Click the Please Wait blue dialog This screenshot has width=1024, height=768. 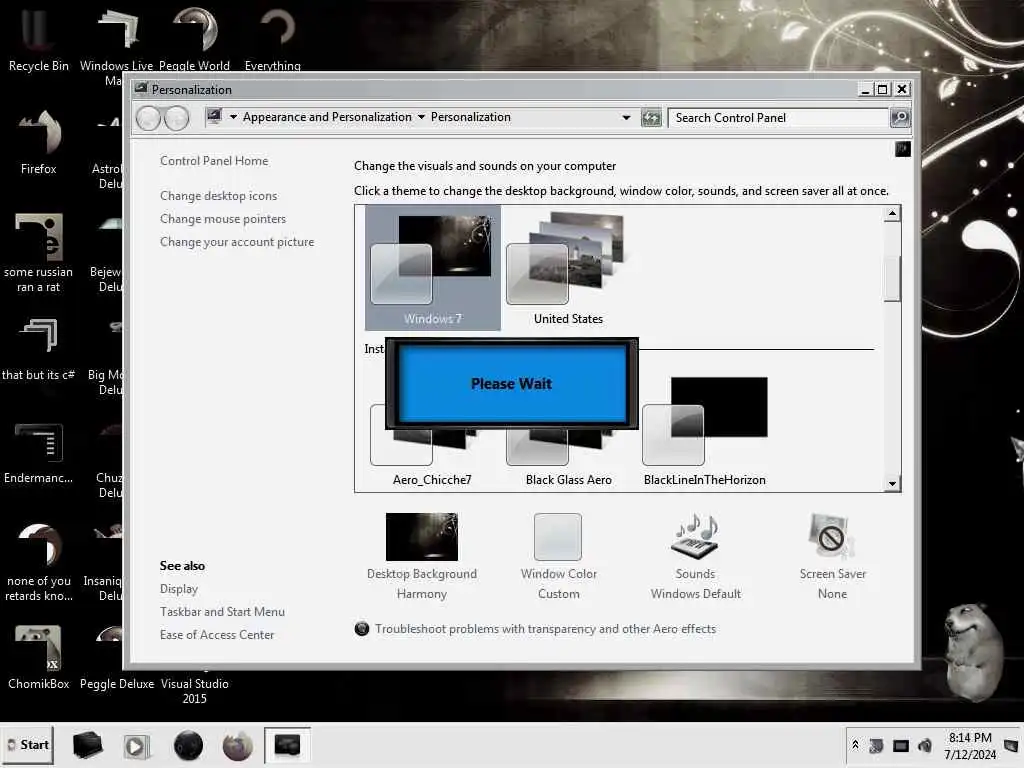click(511, 383)
